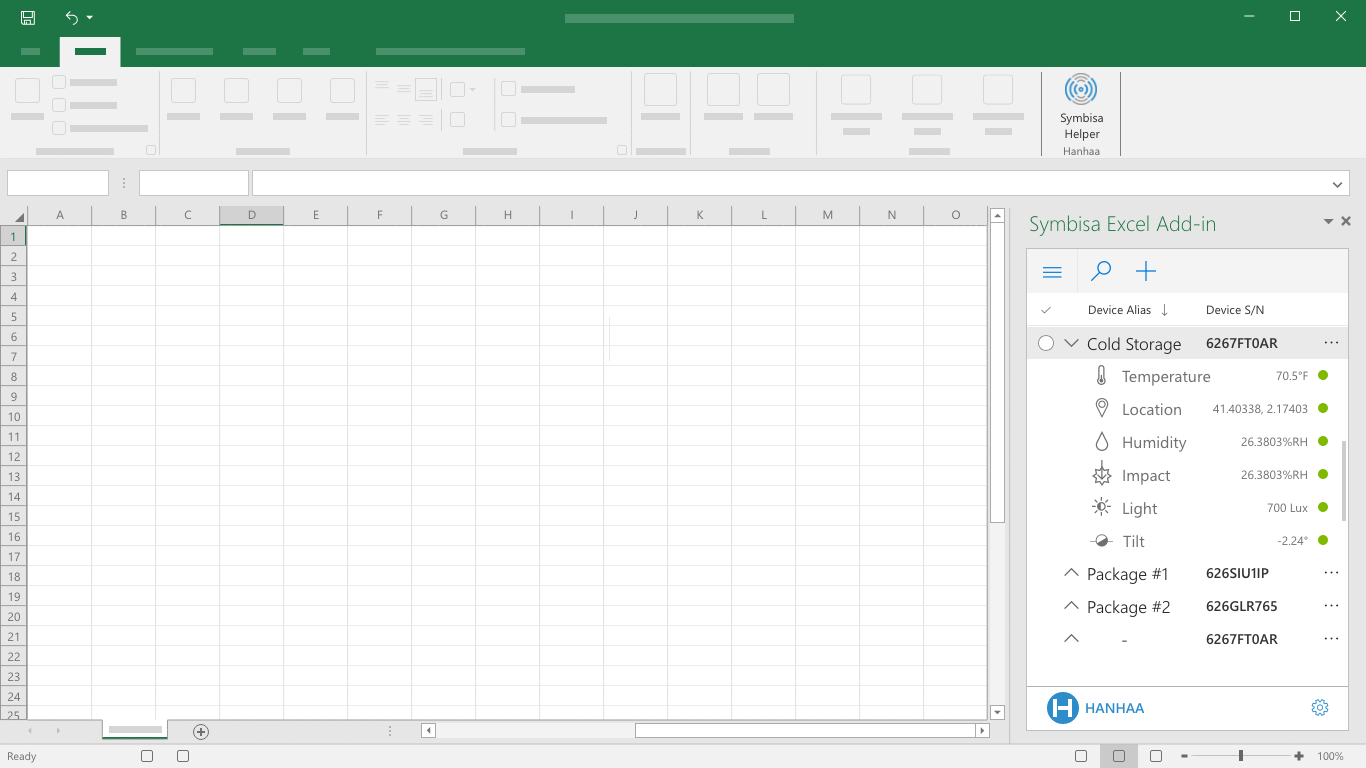Click the Humidity droplet icon
This screenshot has width=1366, height=768.
1101,442
